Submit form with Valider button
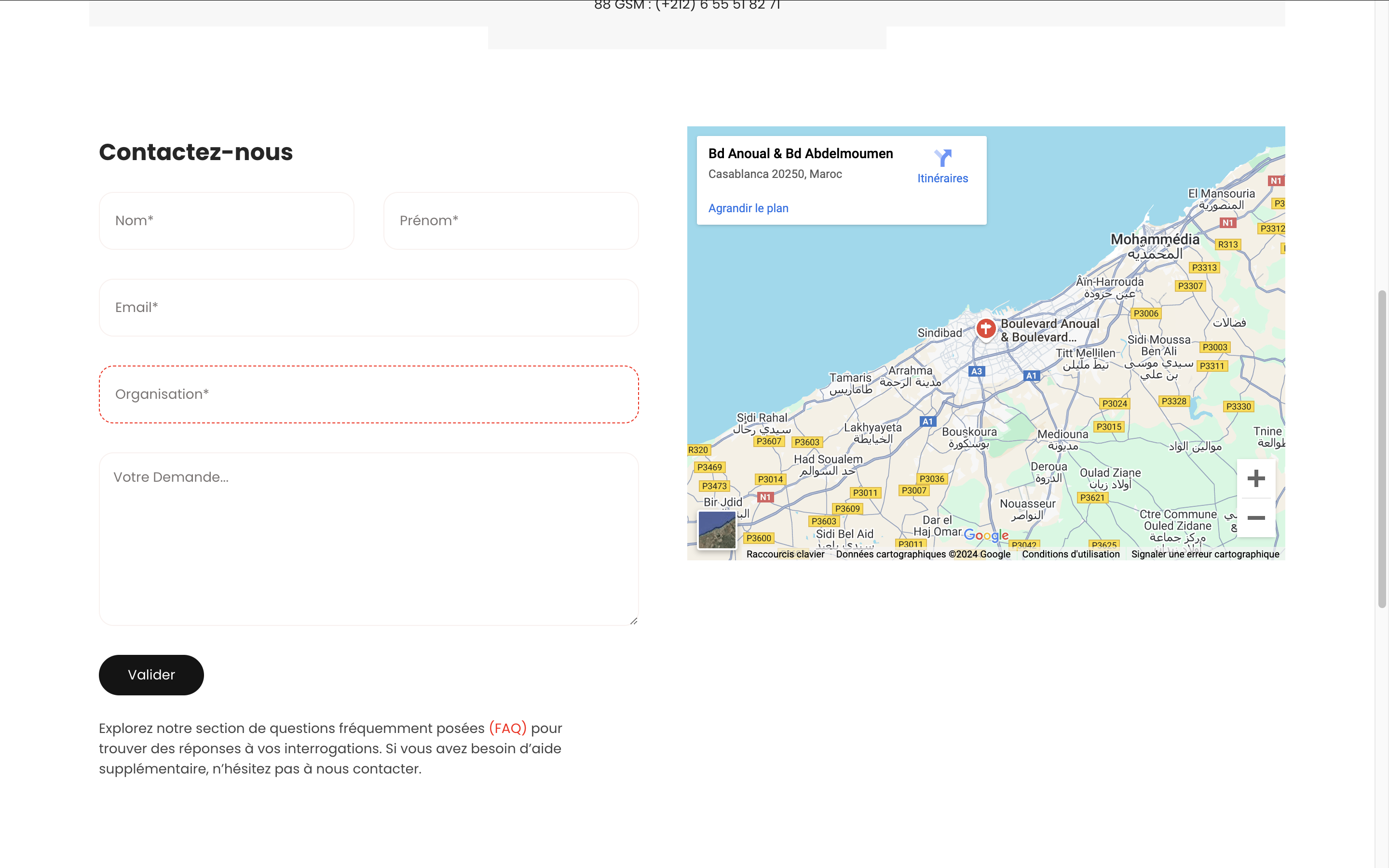The height and width of the screenshot is (868, 1389). [x=151, y=675]
